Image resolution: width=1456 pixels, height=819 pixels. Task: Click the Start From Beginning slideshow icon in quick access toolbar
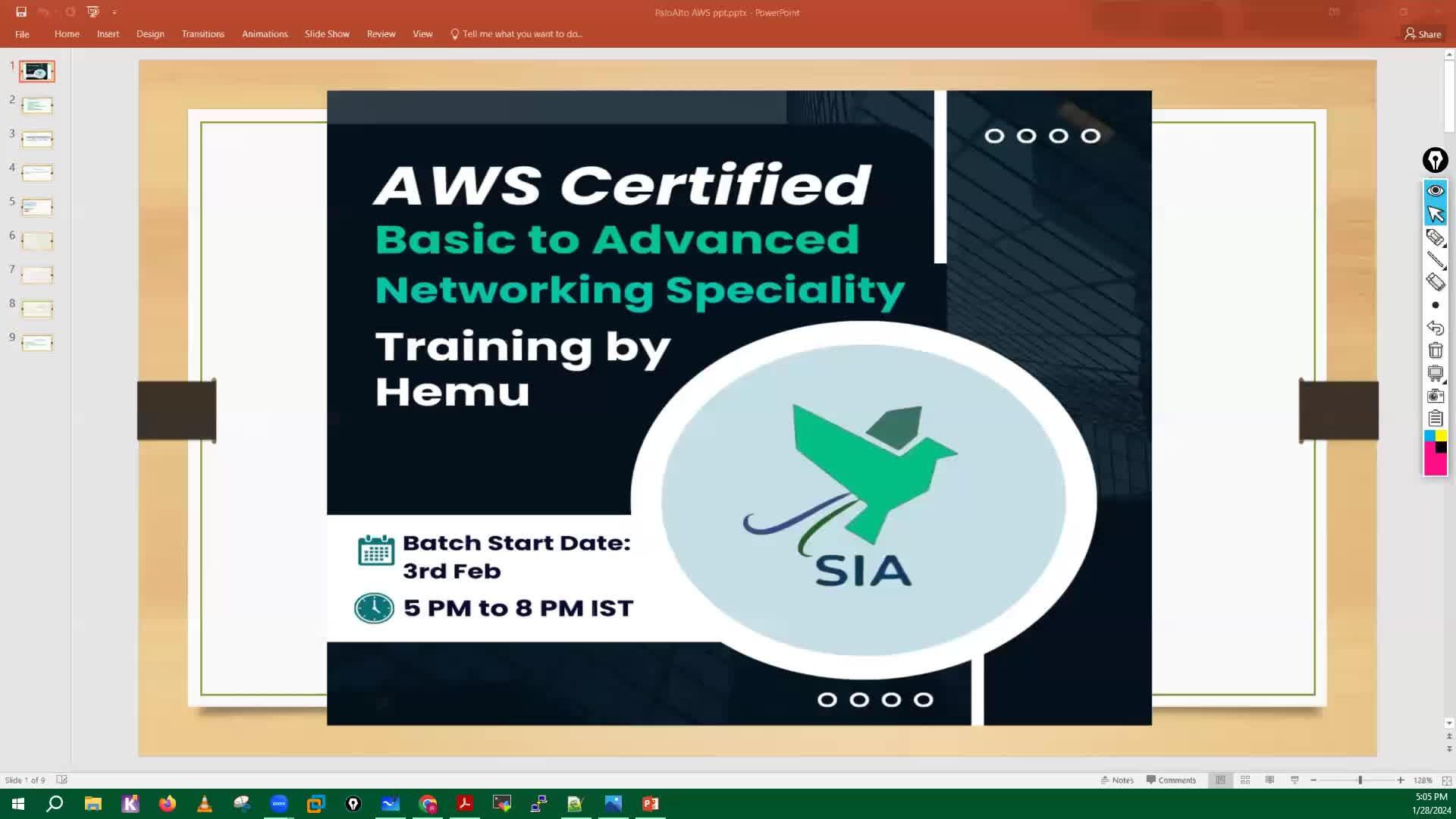[x=93, y=11]
